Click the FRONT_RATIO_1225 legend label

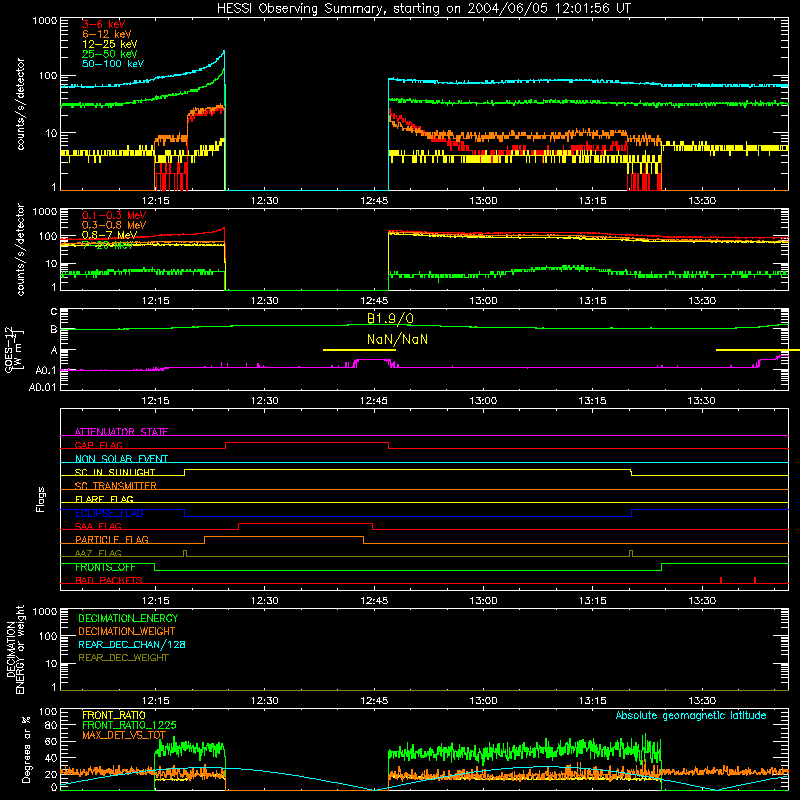pyautogui.click(x=129, y=725)
